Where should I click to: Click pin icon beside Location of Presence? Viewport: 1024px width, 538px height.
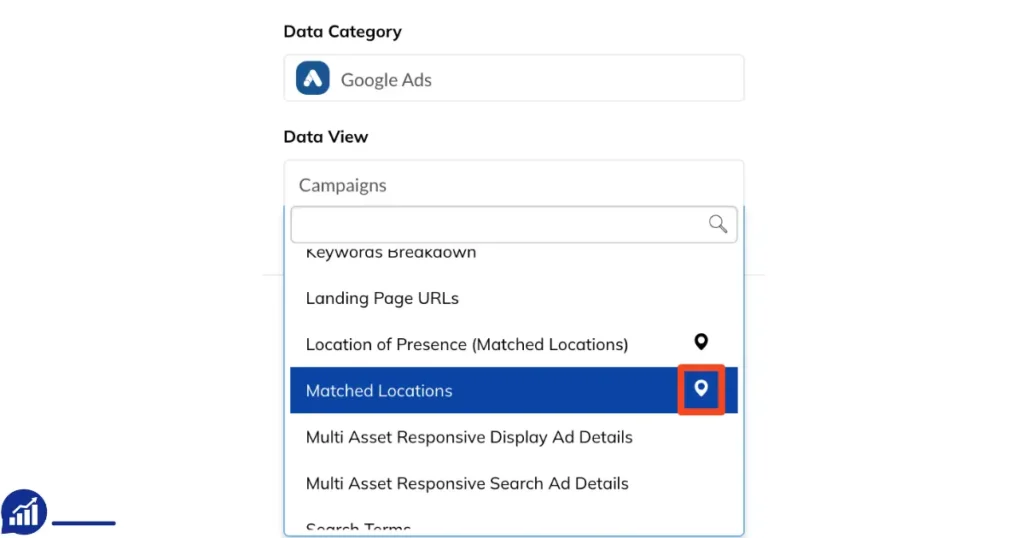click(x=701, y=341)
